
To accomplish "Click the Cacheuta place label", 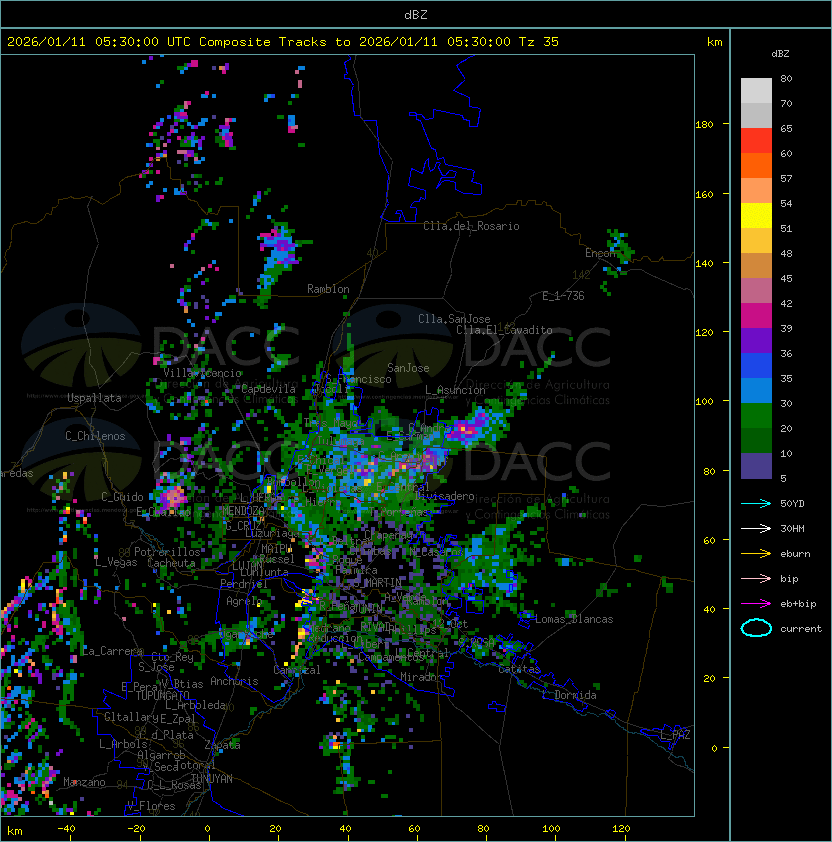I will (x=171, y=563).
